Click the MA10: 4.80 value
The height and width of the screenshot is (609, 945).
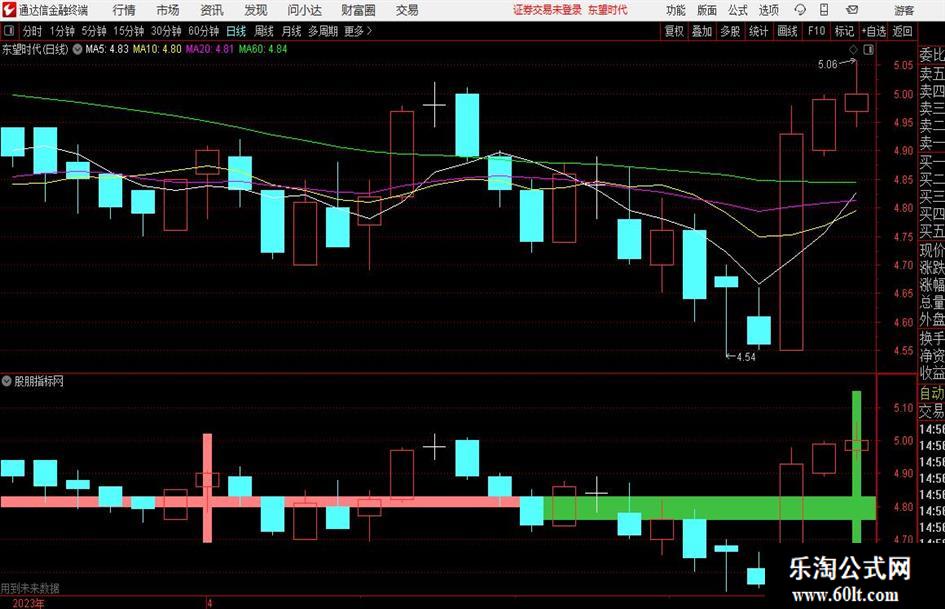157,49
